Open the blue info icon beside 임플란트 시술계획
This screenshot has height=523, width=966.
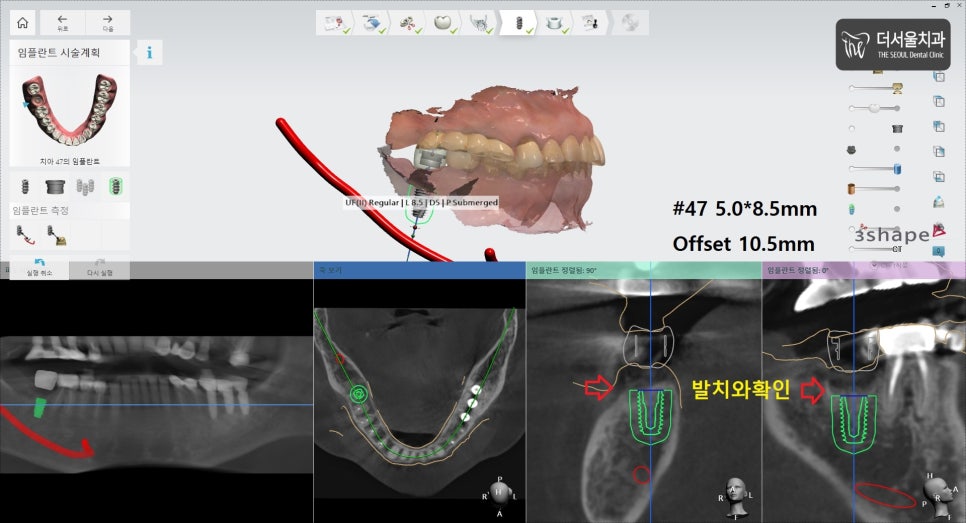(x=149, y=52)
